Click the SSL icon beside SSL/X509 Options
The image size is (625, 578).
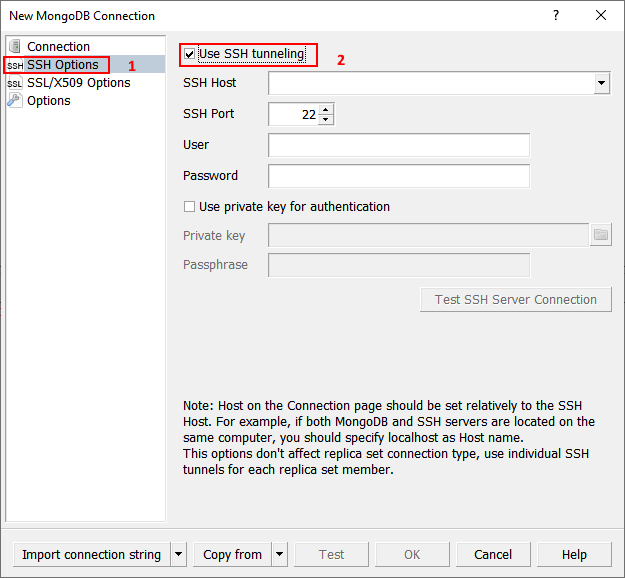[15, 83]
